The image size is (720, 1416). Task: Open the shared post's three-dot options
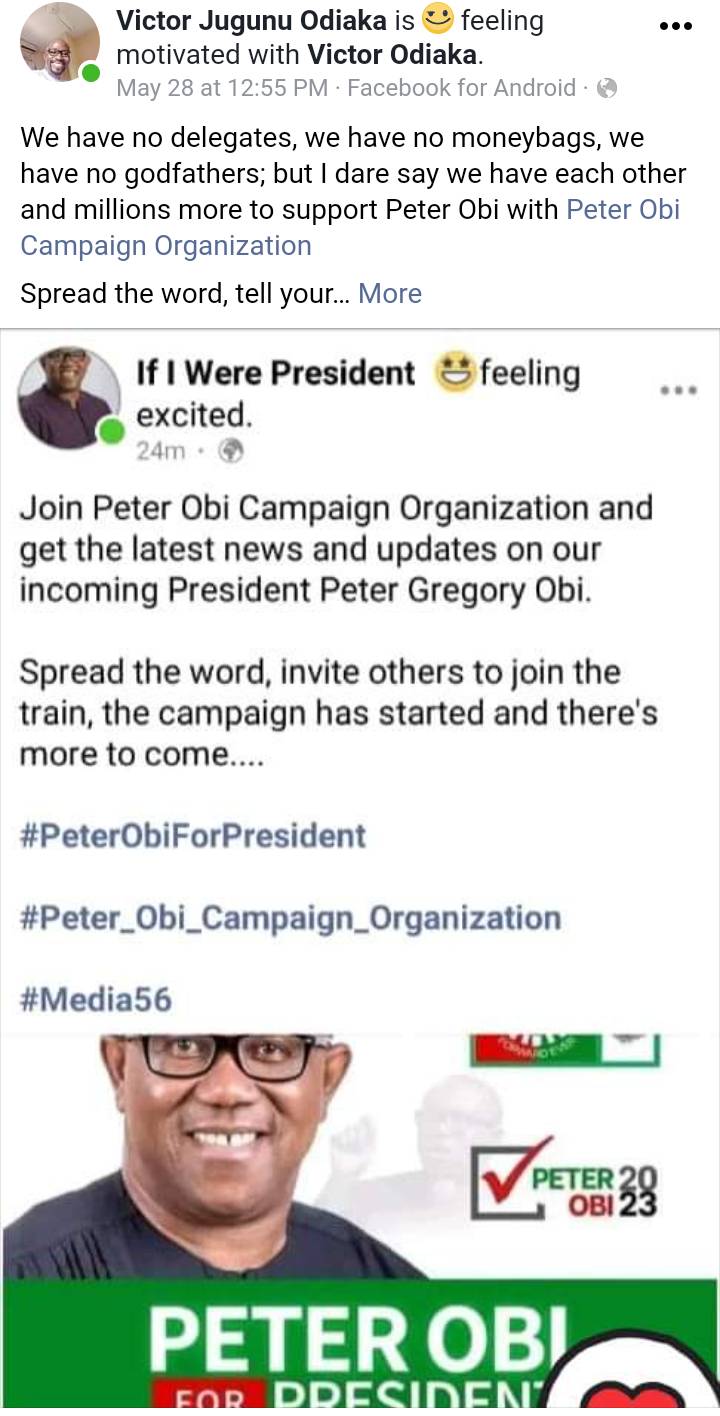[678, 389]
